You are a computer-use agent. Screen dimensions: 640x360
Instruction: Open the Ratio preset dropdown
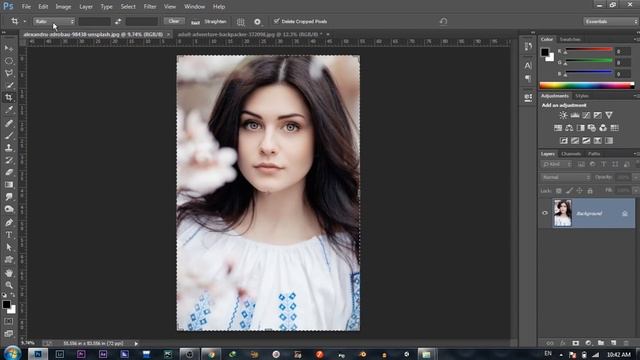click(54, 21)
